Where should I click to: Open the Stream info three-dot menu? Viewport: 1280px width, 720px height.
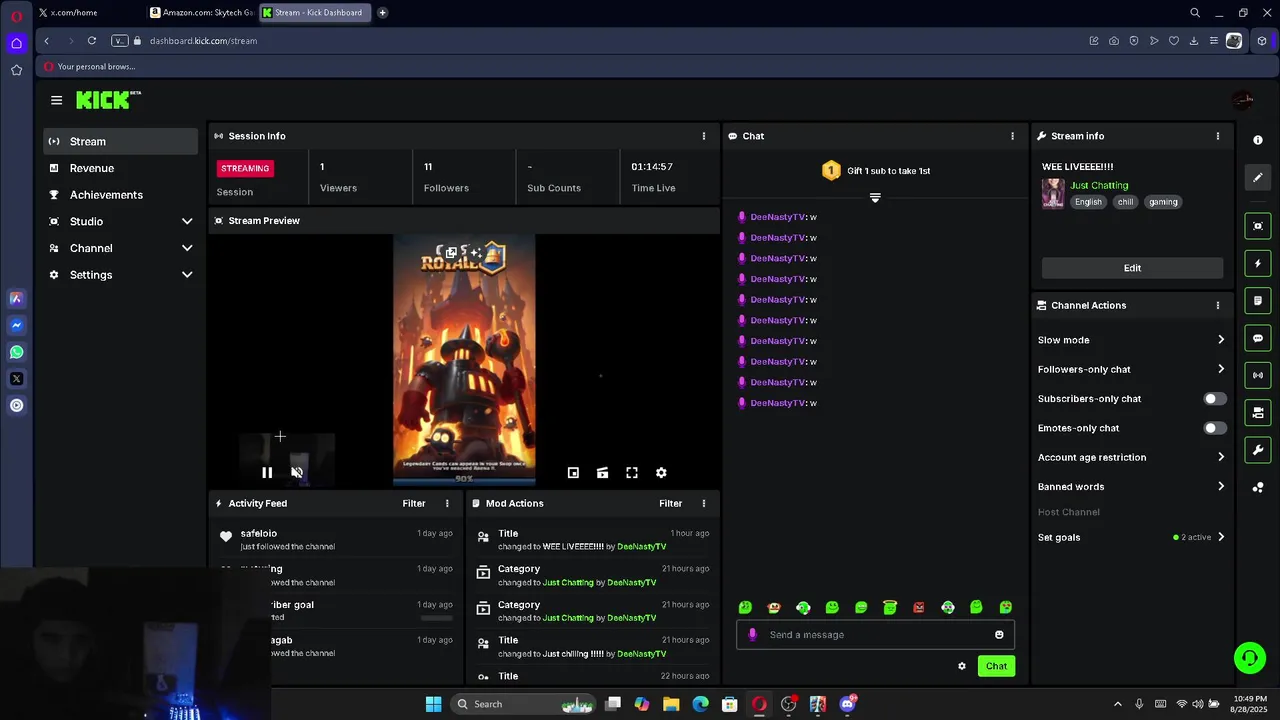(x=1218, y=136)
